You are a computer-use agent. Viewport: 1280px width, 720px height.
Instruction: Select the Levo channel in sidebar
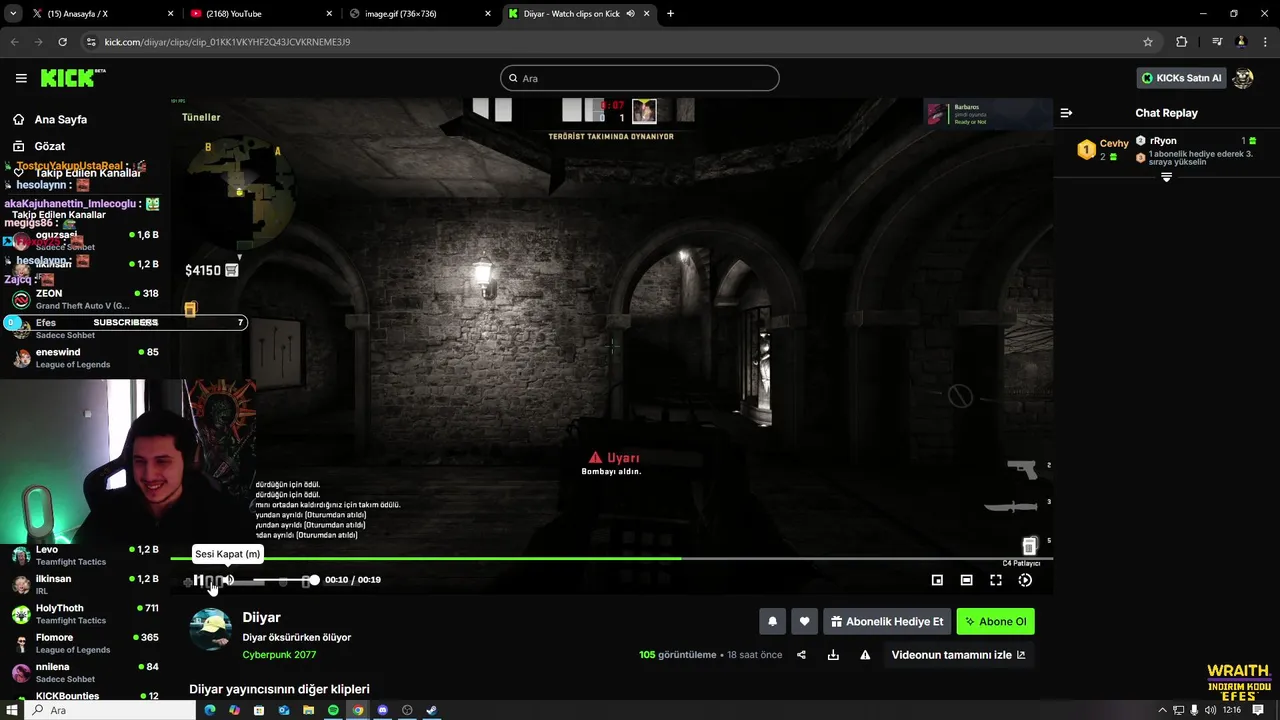[x=85, y=555]
